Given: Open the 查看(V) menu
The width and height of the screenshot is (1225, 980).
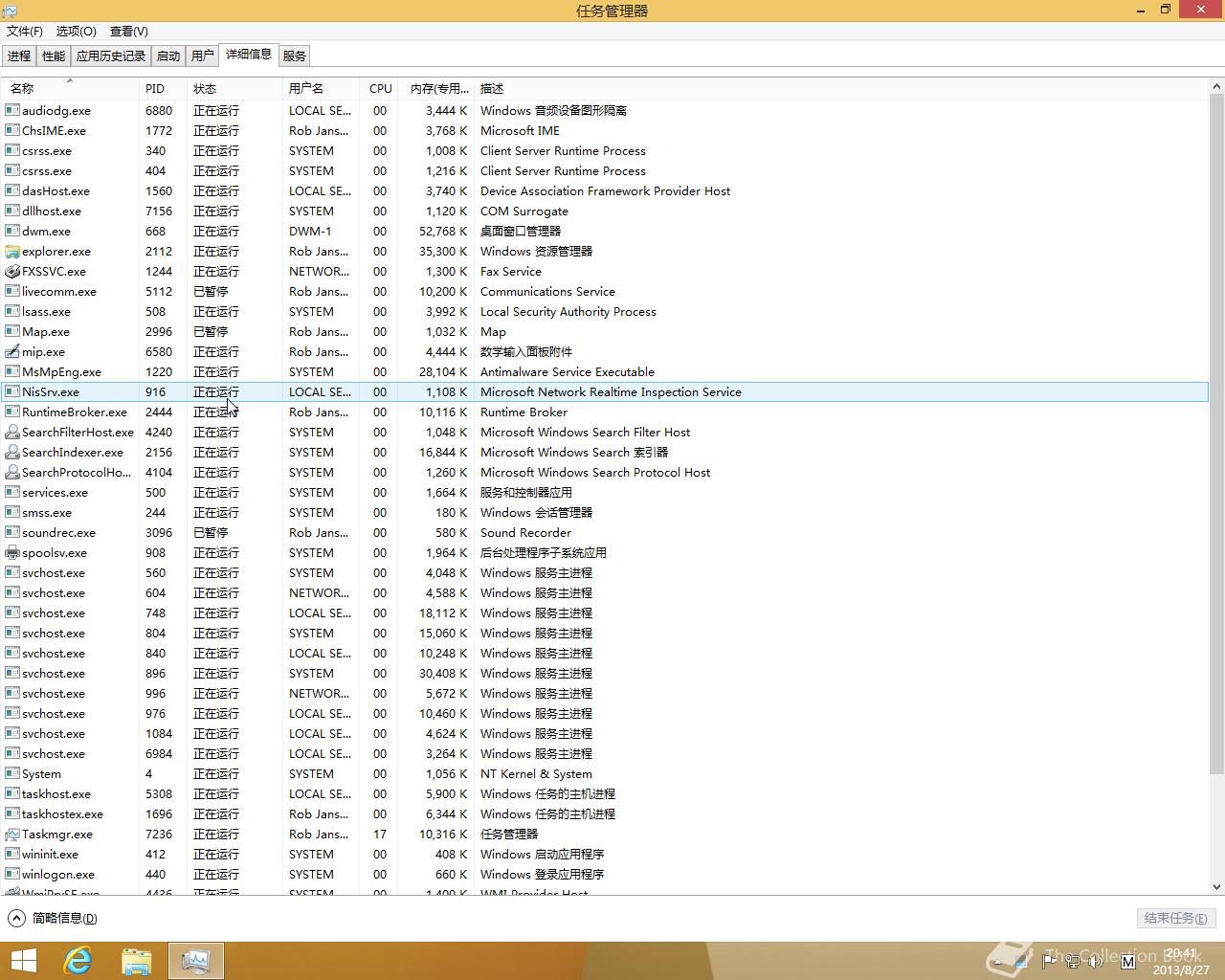Looking at the screenshot, I should click(129, 31).
